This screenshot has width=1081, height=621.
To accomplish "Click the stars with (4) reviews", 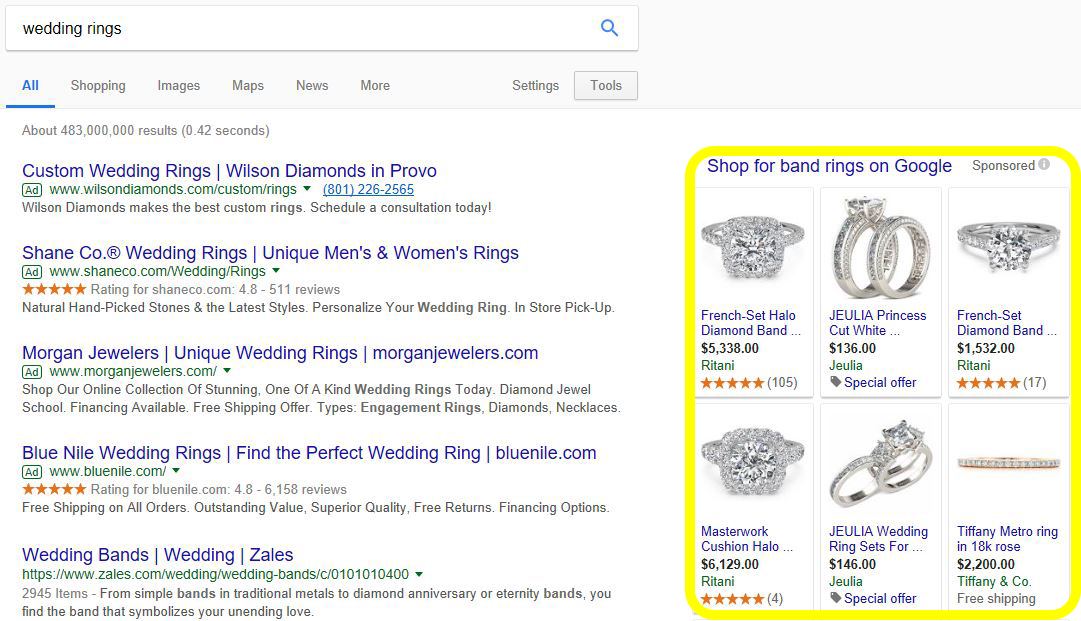I will click(x=732, y=598).
